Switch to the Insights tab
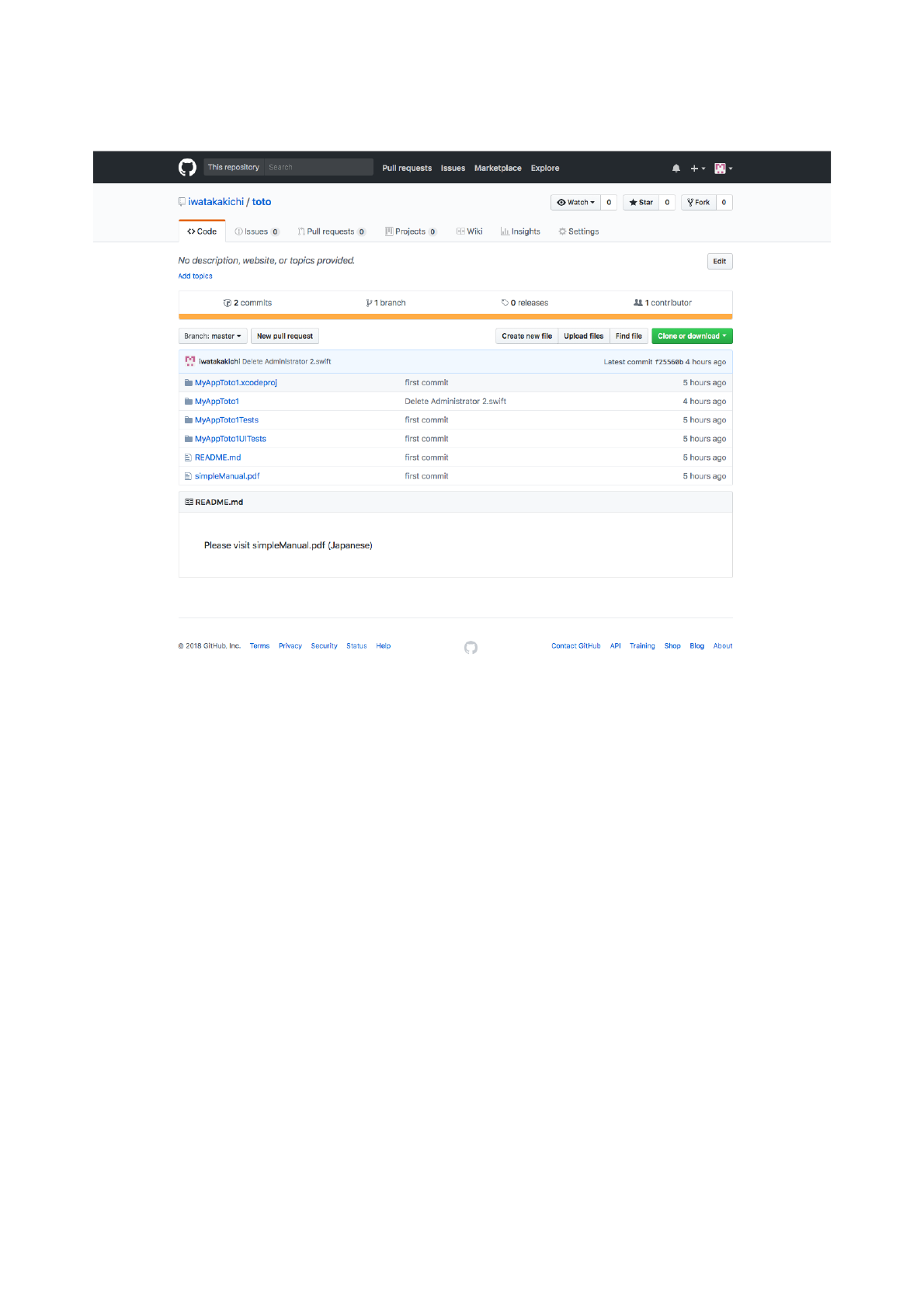The image size is (924, 1308). 520,231
